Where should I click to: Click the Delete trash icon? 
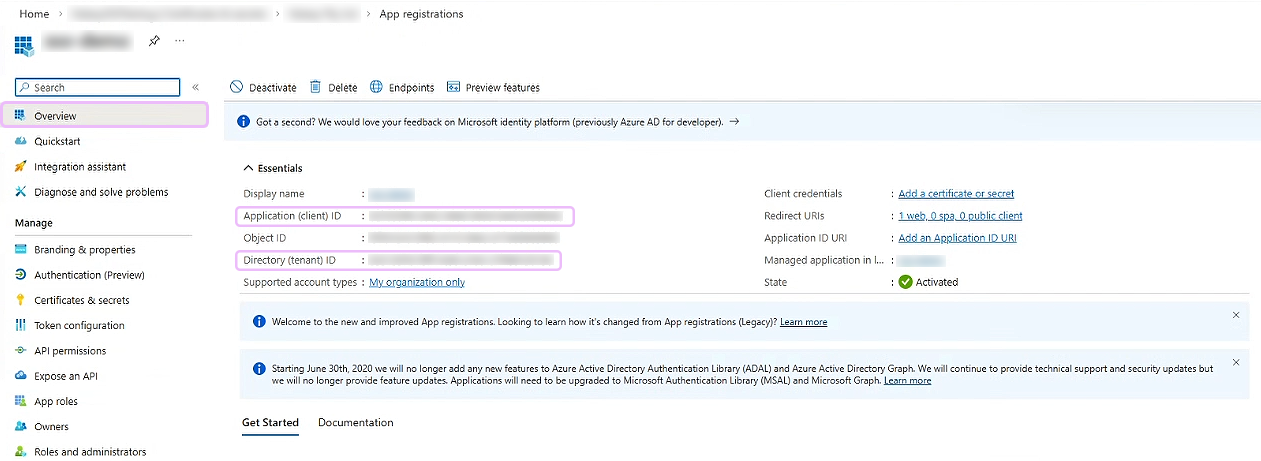316,87
